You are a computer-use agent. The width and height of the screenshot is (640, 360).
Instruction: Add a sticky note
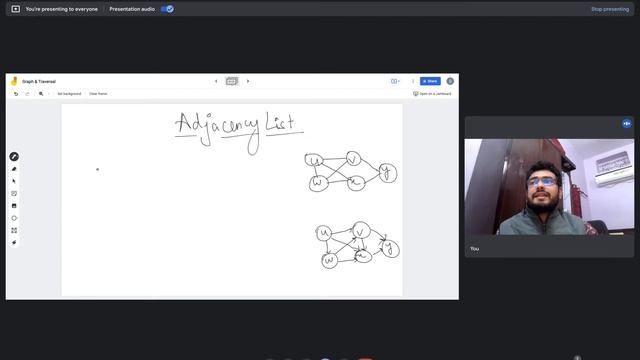[x=14, y=193]
